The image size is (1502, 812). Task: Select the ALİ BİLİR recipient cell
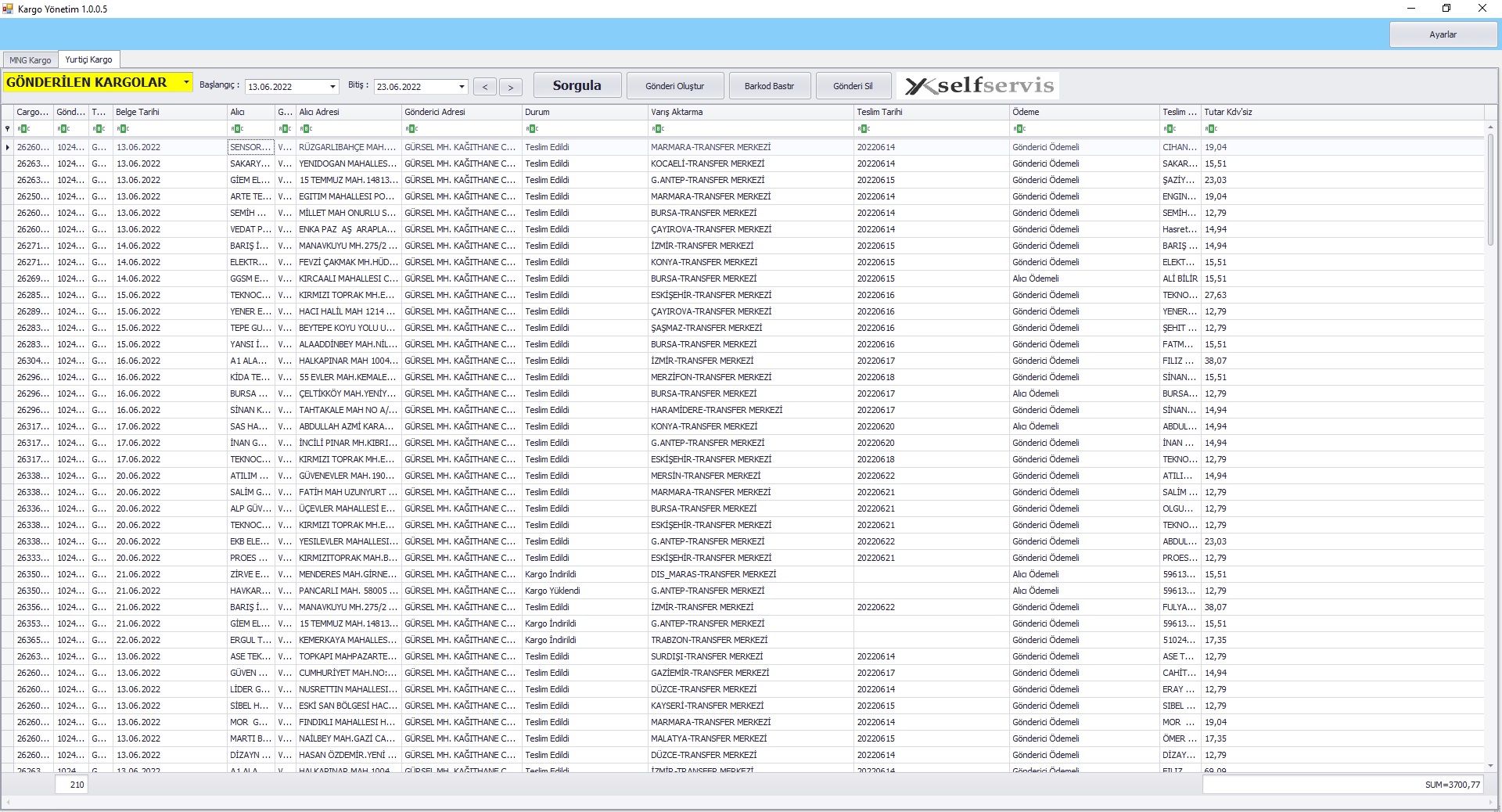(x=1180, y=278)
